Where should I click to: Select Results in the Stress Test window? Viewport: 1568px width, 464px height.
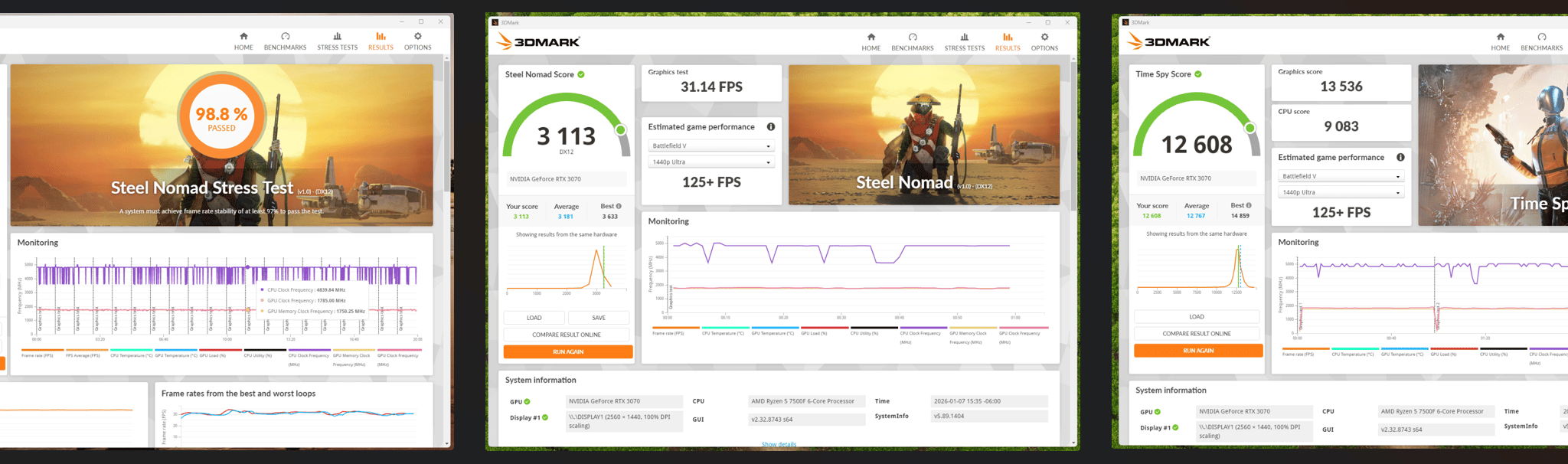click(x=381, y=41)
